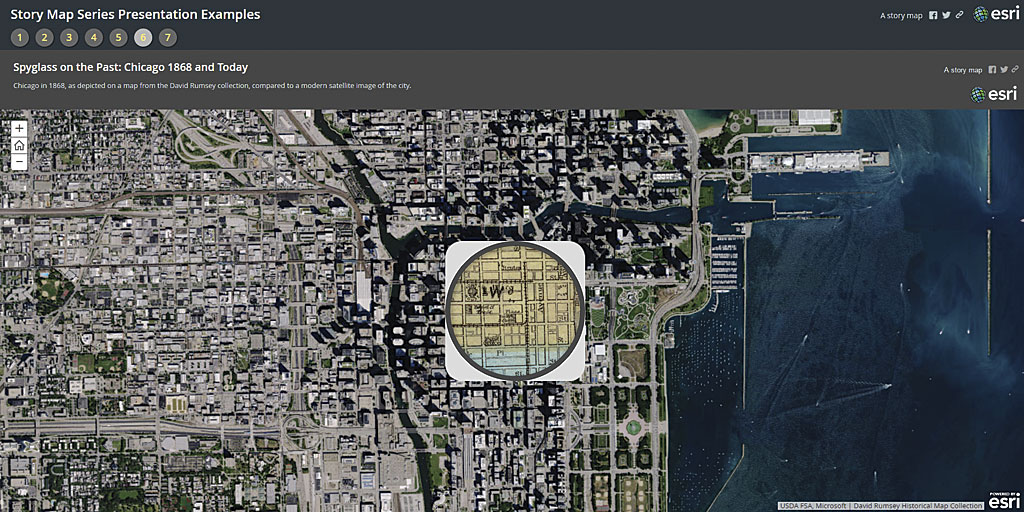Open story entry number 3
Image resolution: width=1024 pixels, height=512 pixels.
[x=69, y=37]
